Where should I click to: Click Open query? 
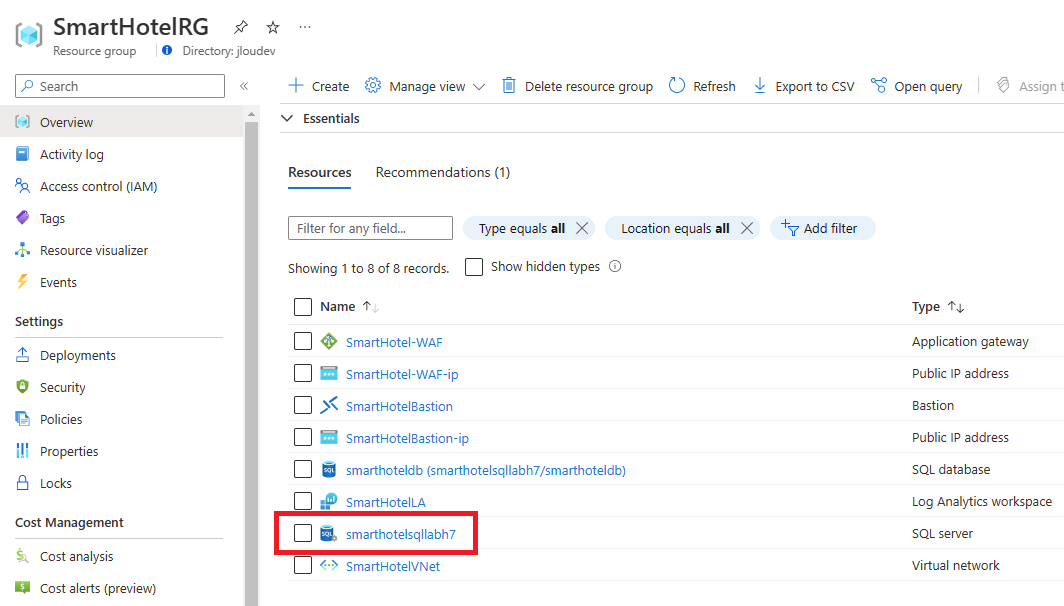tap(917, 86)
